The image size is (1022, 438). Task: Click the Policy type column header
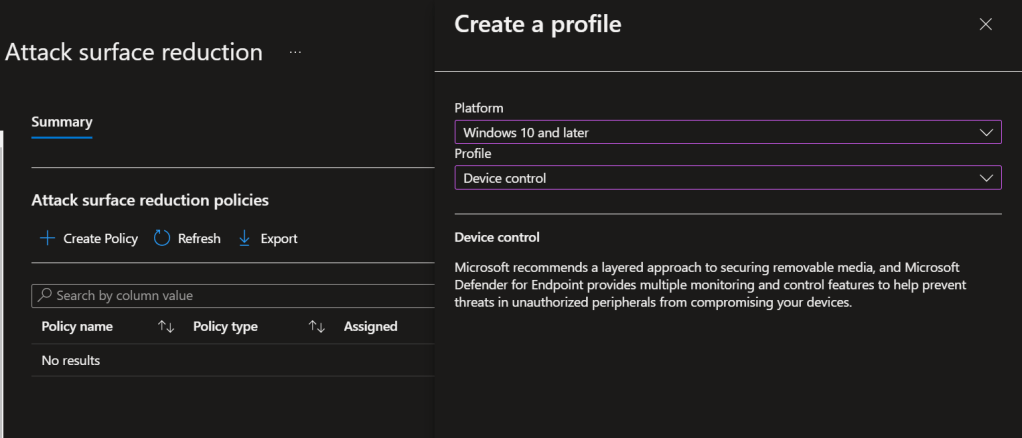tap(225, 327)
